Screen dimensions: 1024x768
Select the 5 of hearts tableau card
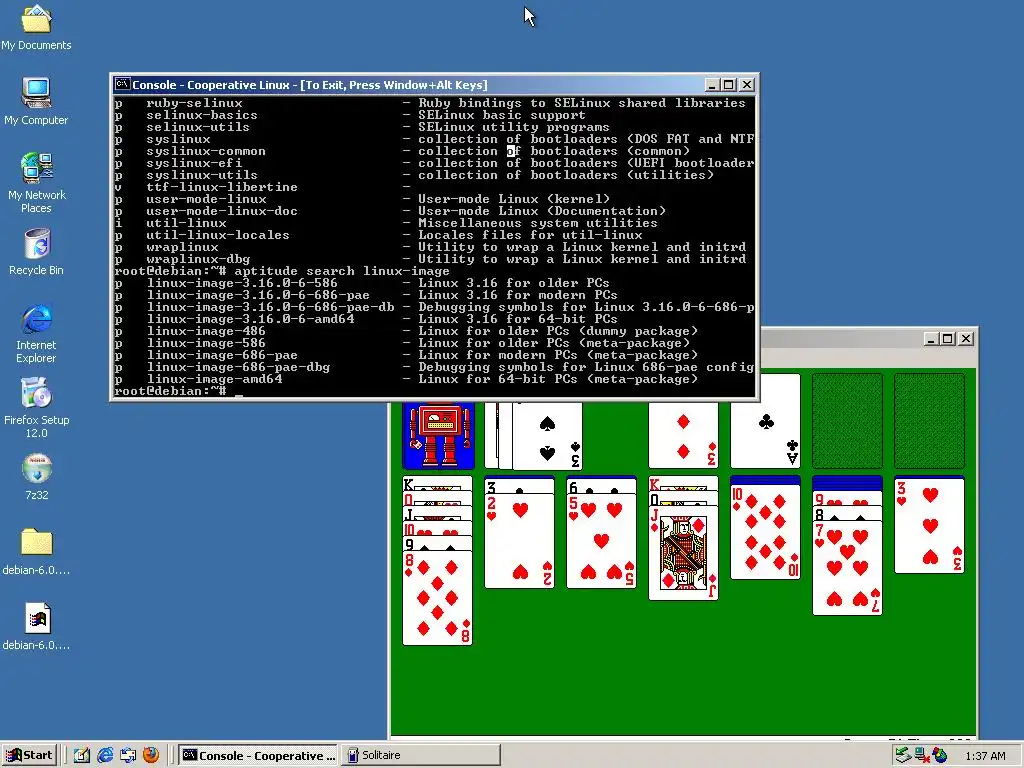(x=601, y=541)
